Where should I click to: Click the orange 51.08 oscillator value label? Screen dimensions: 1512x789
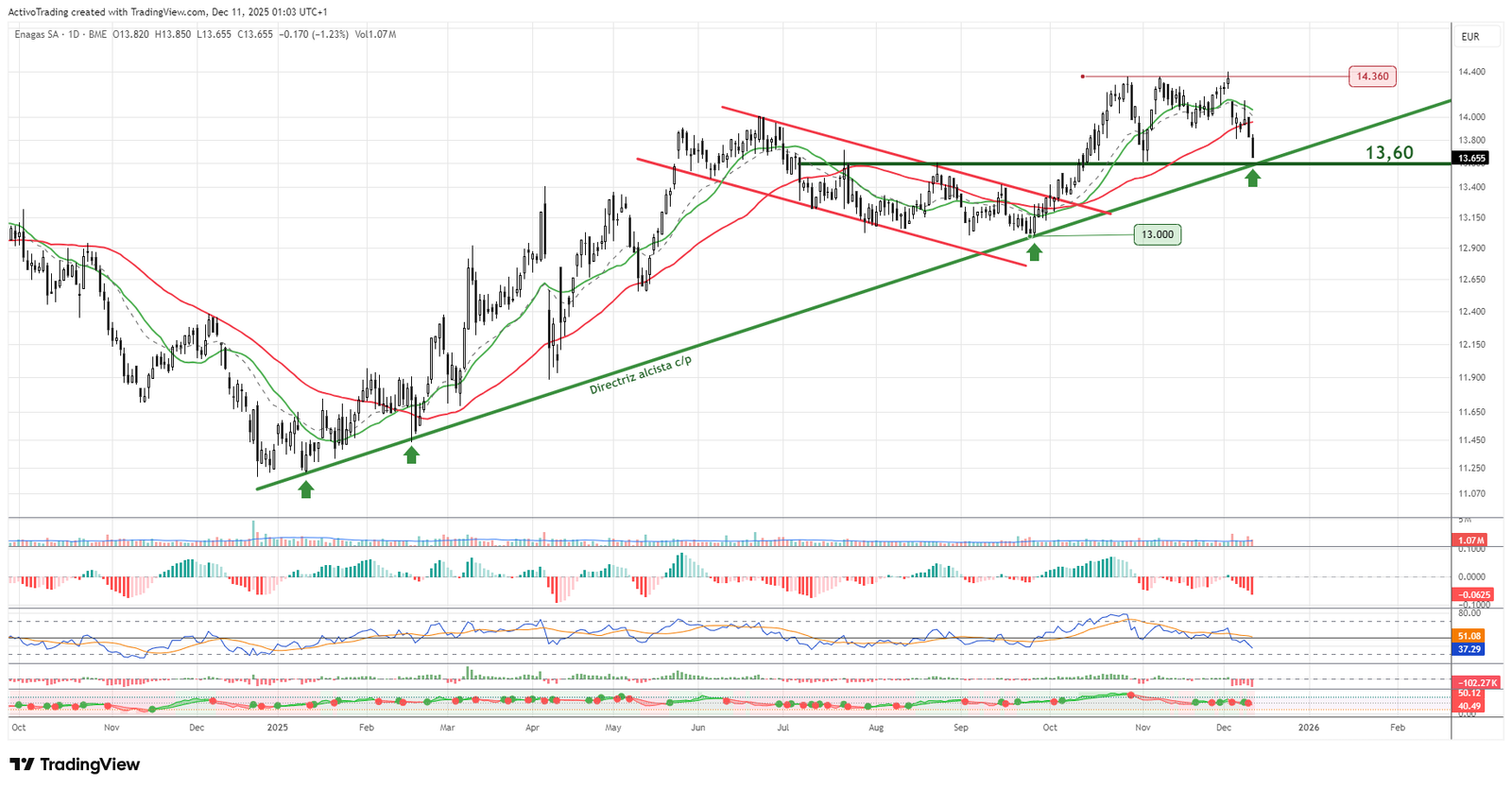[x=1469, y=636]
